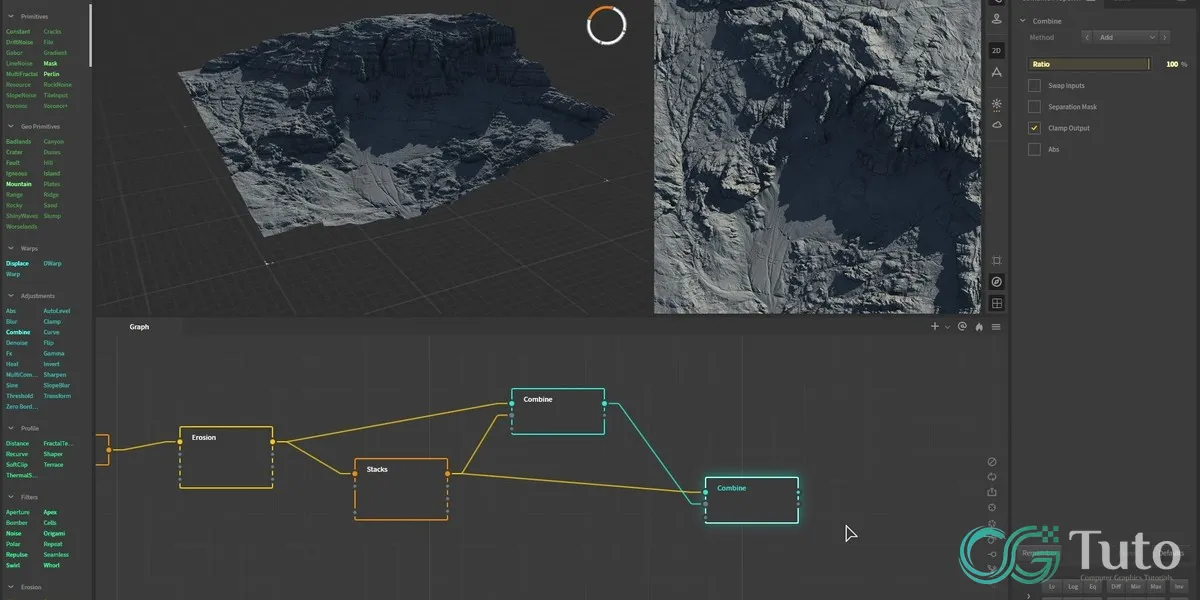
Task: Click the Ratio slider in properties panel
Action: pyautogui.click(x=1089, y=63)
